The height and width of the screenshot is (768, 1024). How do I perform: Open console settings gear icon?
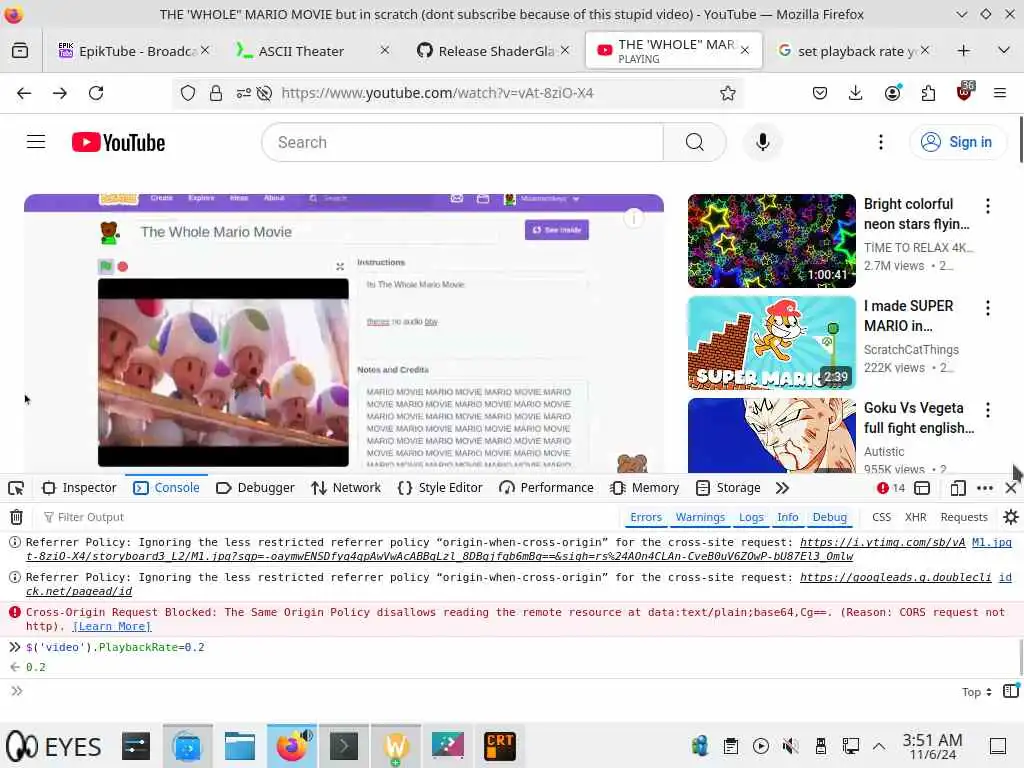tap(1010, 517)
